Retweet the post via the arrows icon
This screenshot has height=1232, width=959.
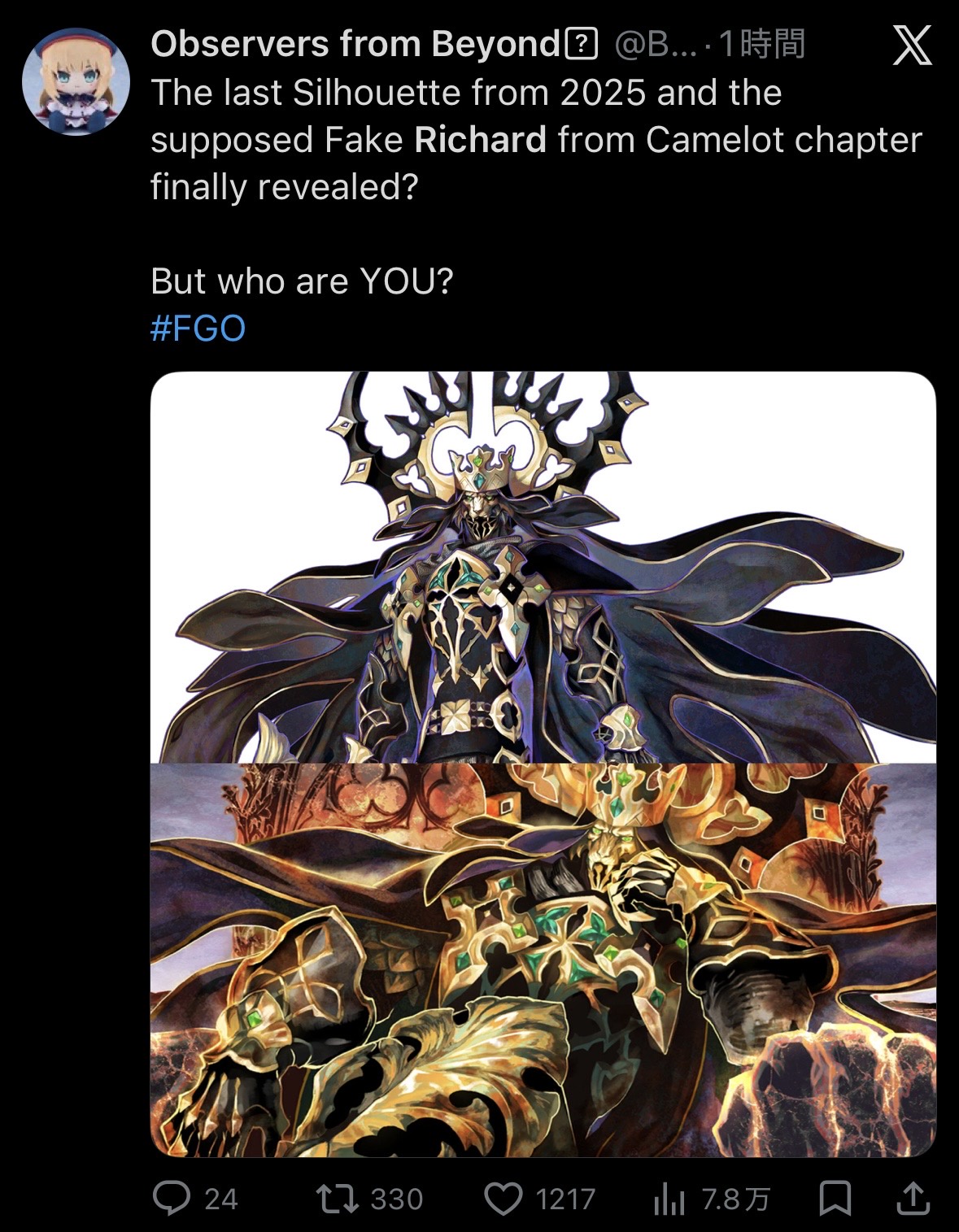[x=338, y=1199]
